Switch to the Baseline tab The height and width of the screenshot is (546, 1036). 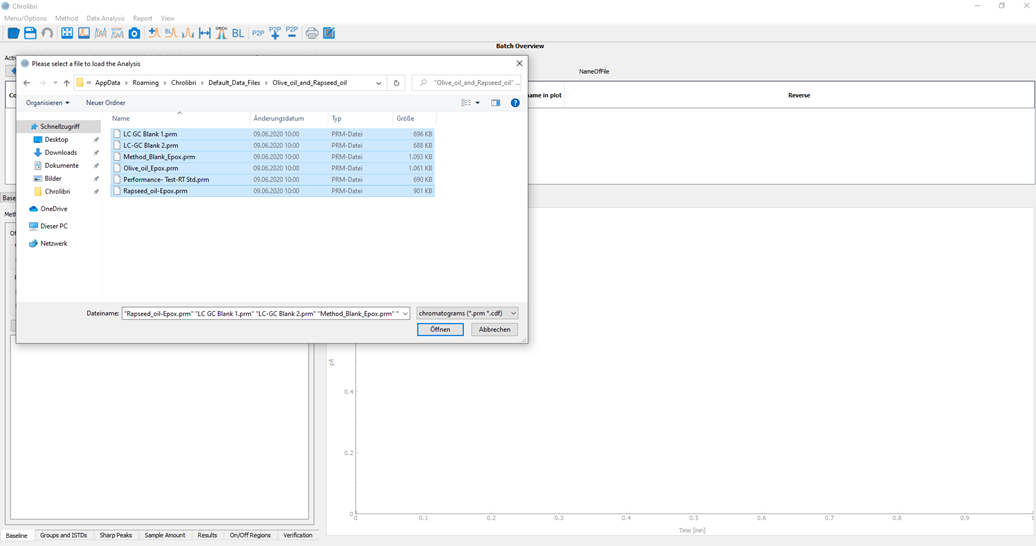[17, 535]
